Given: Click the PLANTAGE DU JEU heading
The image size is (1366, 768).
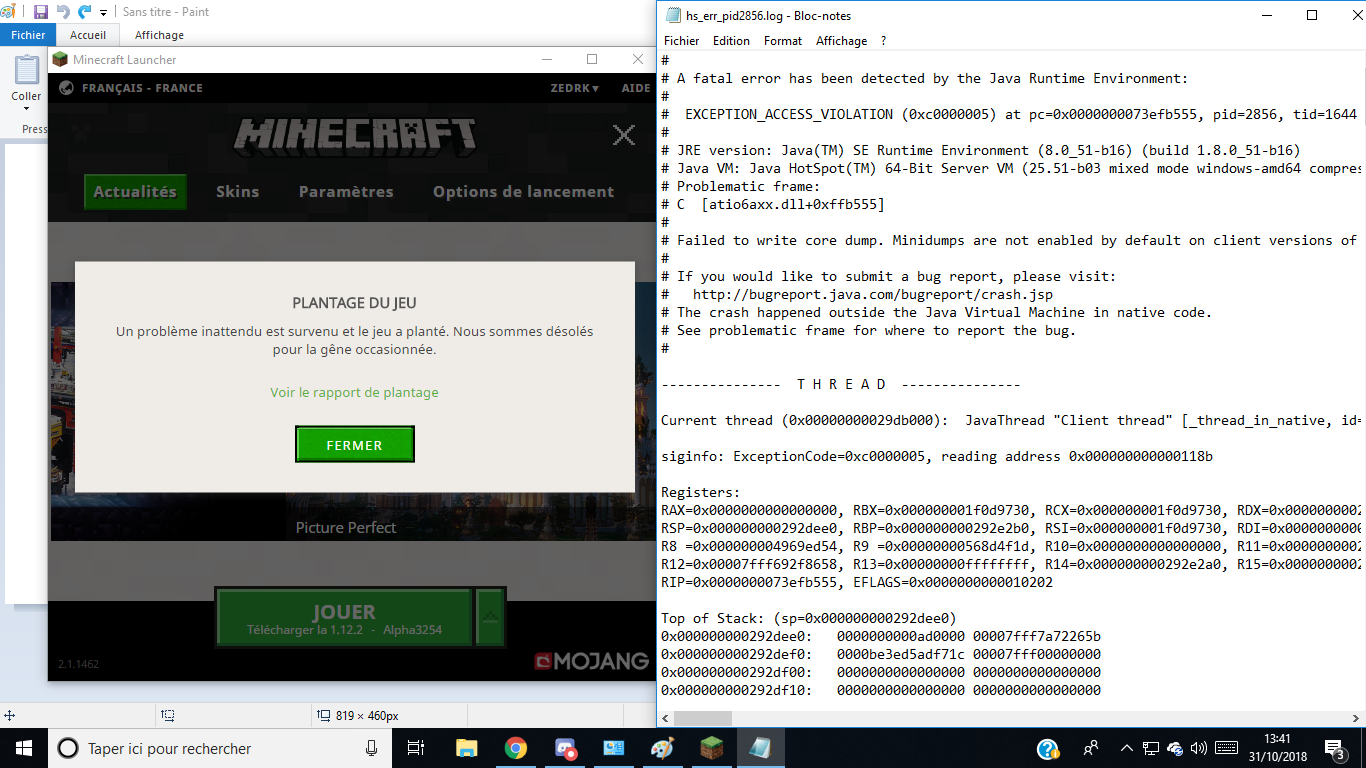Looking at the screenshot, I should coord(354,303).
